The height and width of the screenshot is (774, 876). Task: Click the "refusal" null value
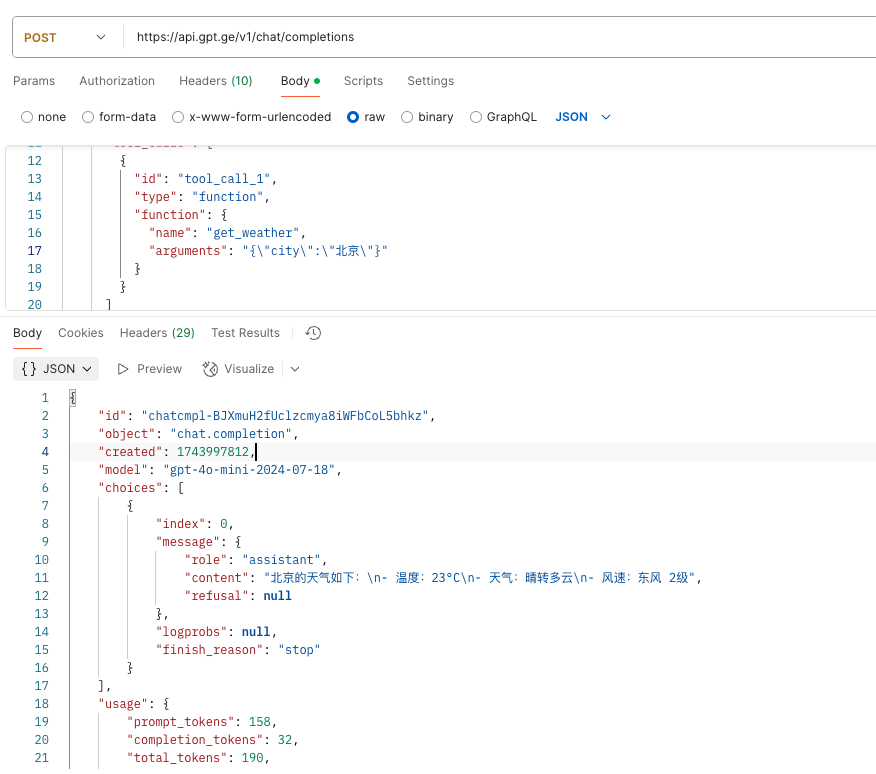pyautogui.click(x=277, y=596)
